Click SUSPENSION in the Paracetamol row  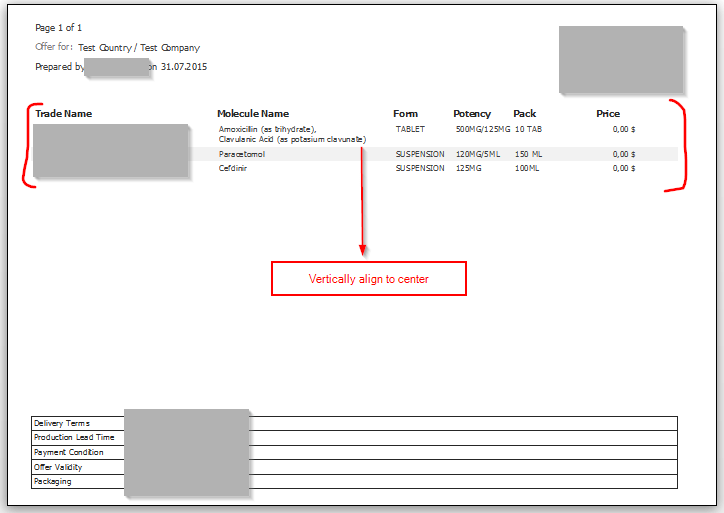point(420,154)
